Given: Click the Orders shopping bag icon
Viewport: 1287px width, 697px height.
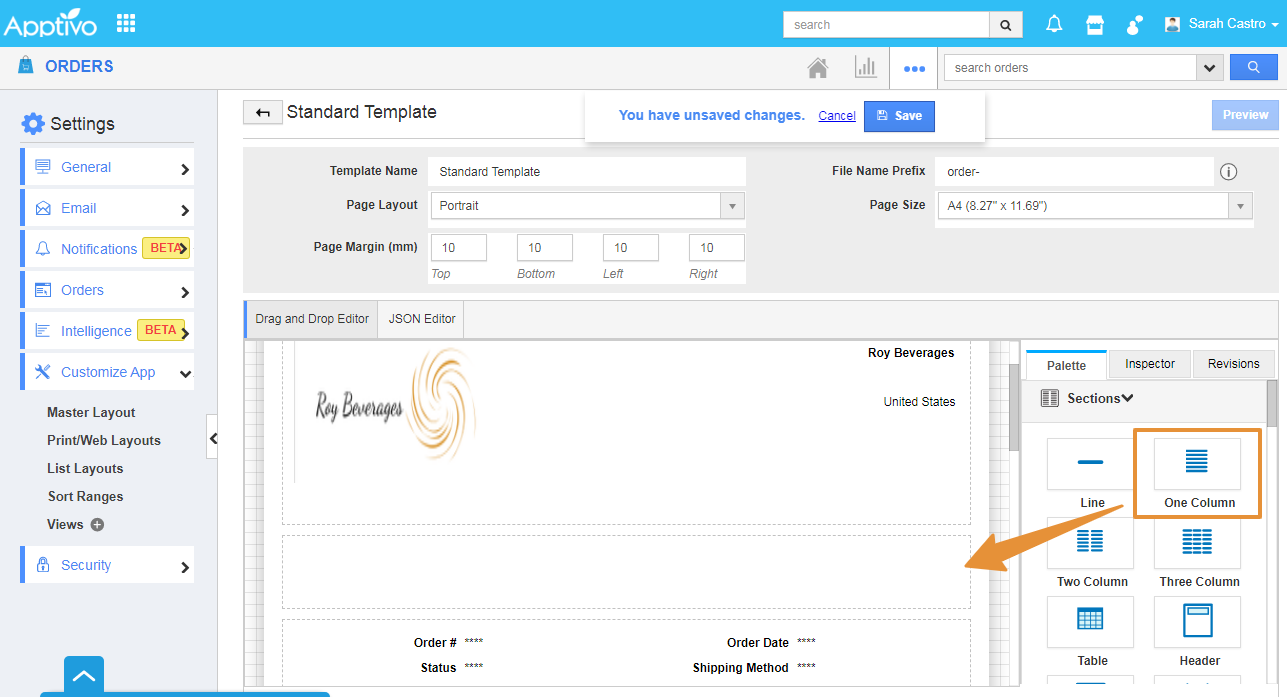Looking at the screenshot, I should tap(26, 66).
